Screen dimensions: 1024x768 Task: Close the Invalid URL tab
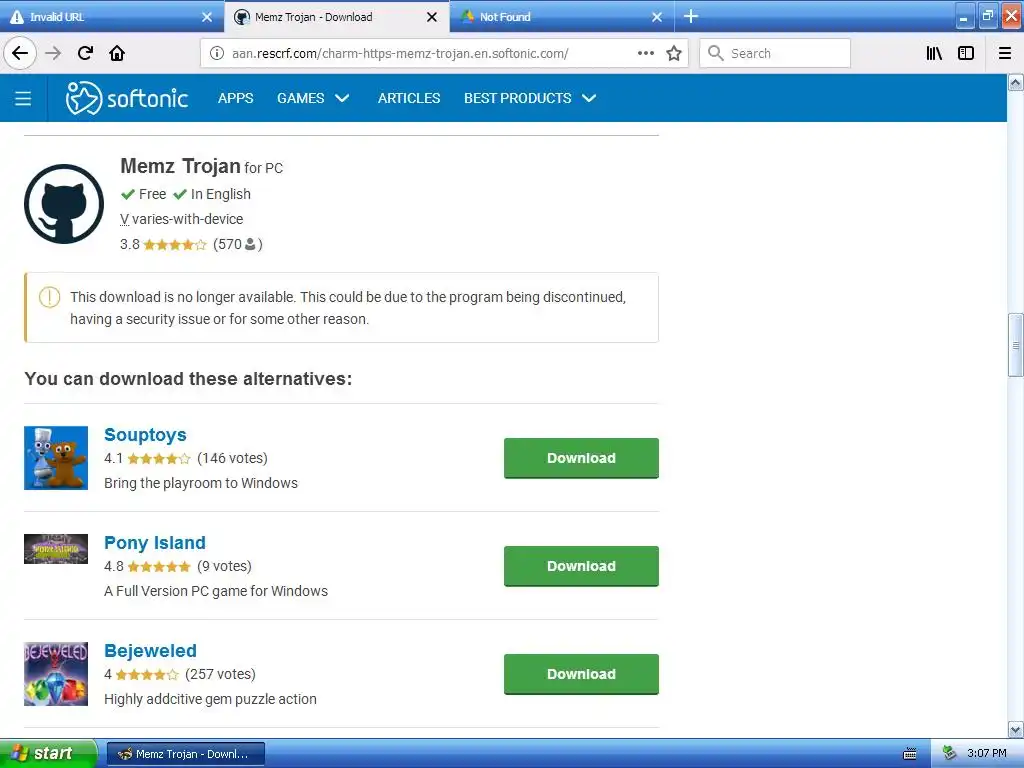point(207,17)
